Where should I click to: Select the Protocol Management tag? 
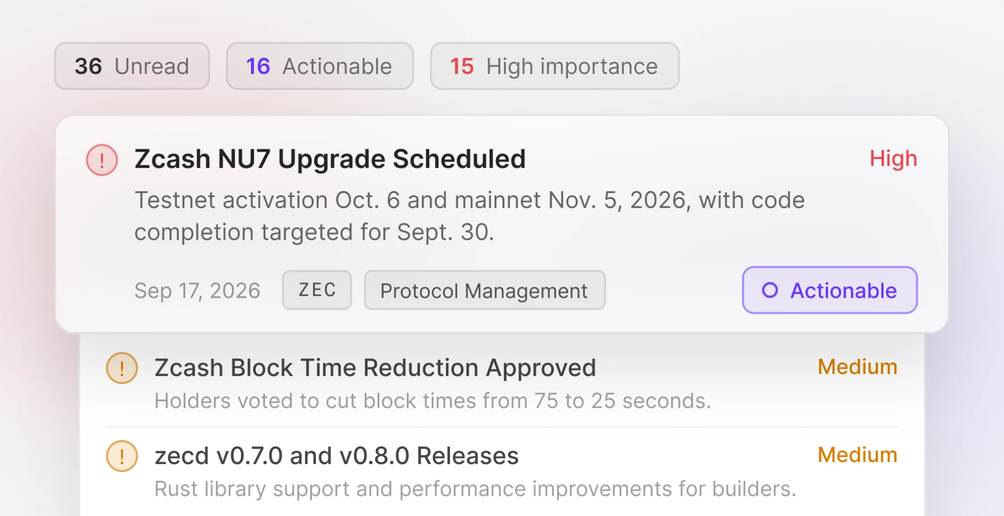[x=485, y=290]
